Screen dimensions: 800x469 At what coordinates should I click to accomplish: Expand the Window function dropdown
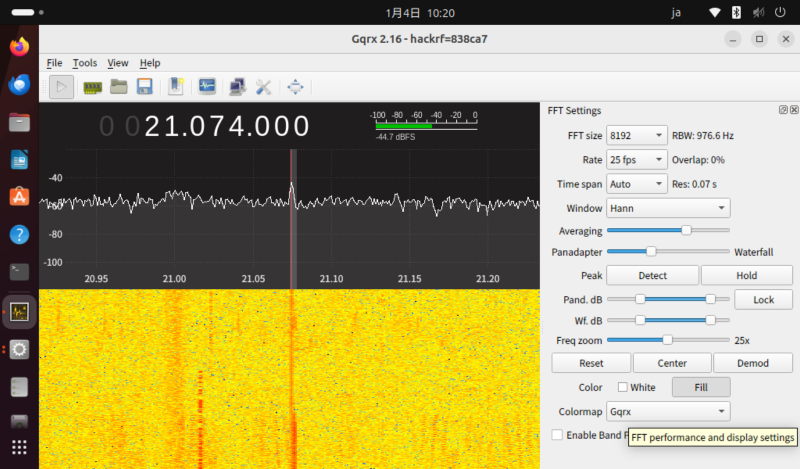668,208
